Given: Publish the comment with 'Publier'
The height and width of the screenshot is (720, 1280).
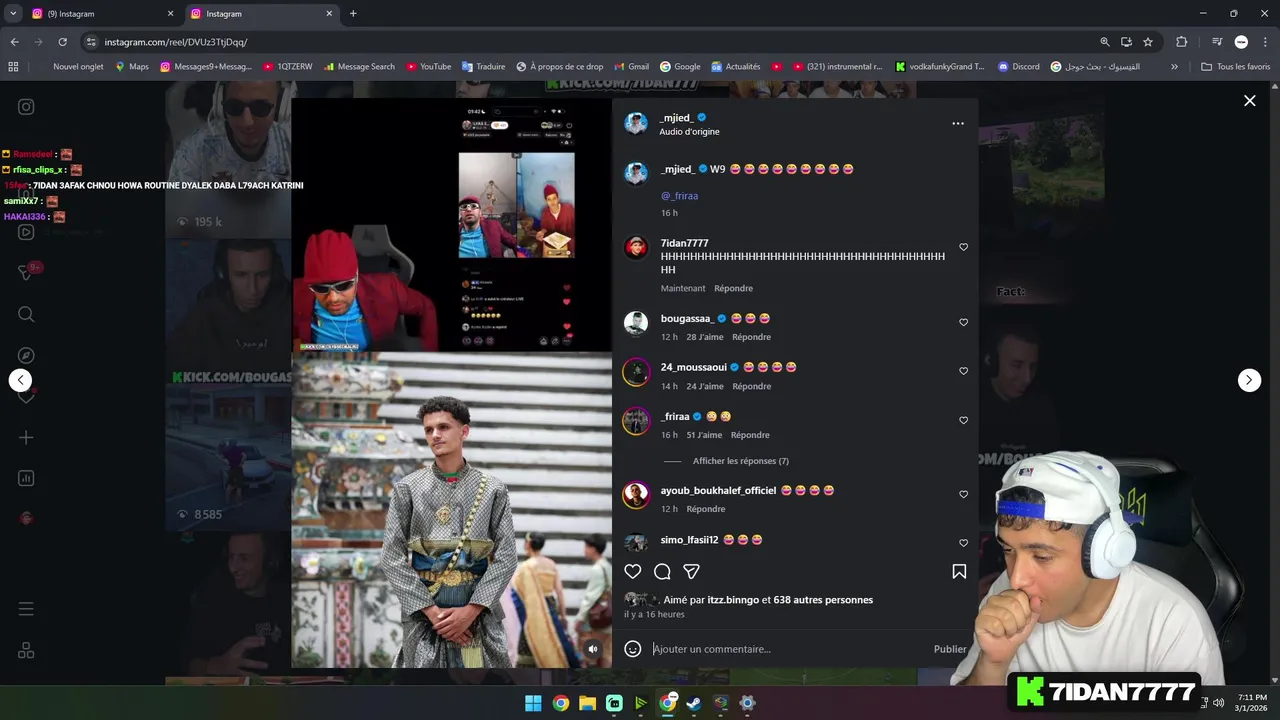Looking at the screenshot, I should pos(950,649).
